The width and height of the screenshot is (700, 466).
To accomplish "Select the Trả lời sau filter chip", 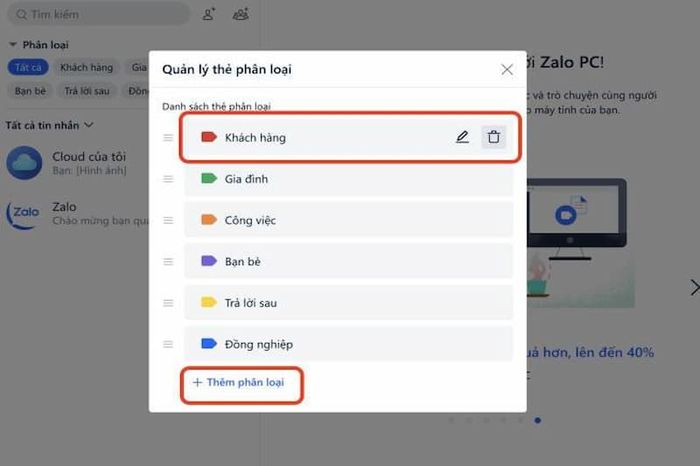I will (x=87, y=91).
